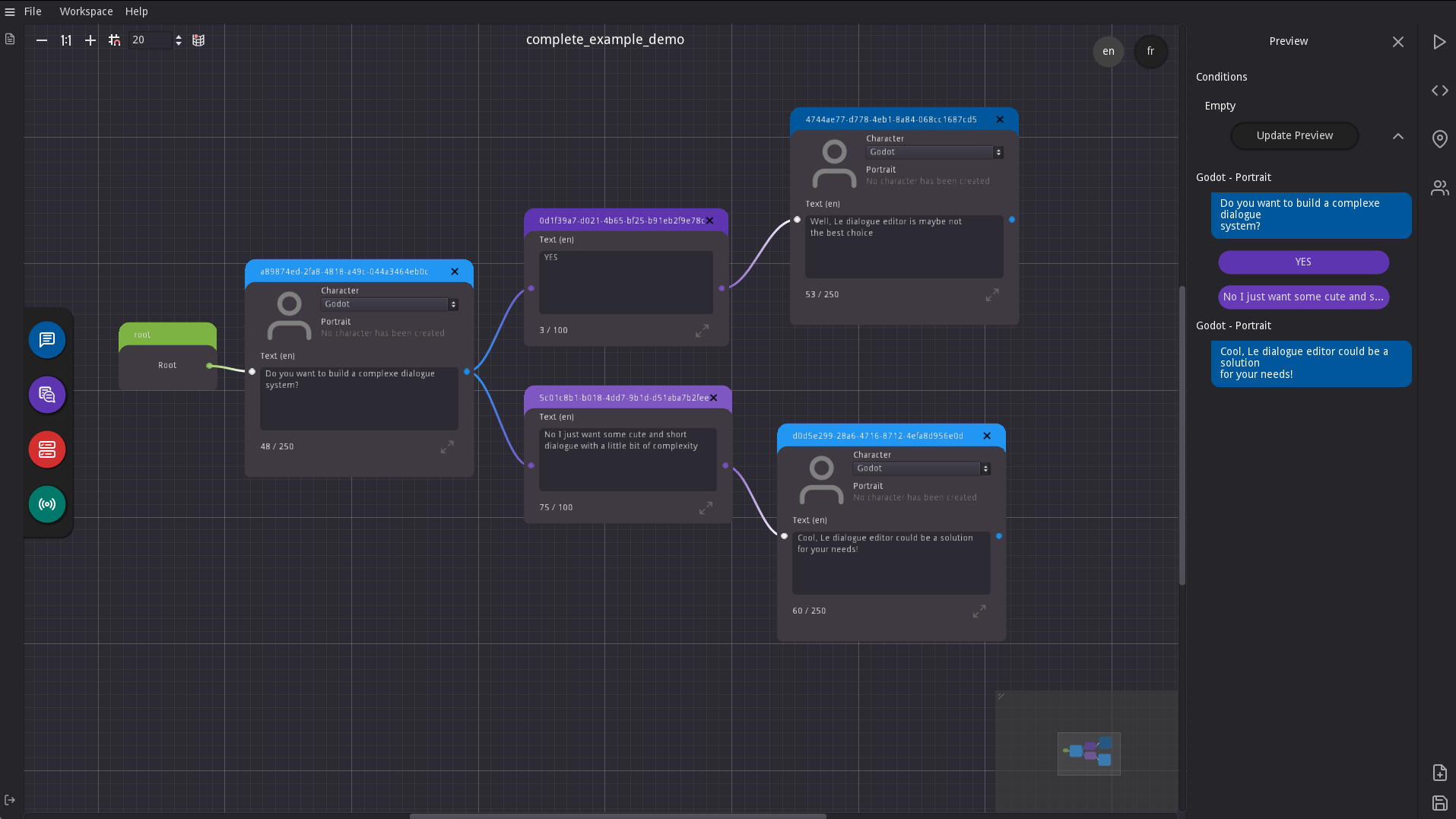The width and height of the screenshot is (1456, 819).
Task: Open the Help menu
Action: coord(137,11)
